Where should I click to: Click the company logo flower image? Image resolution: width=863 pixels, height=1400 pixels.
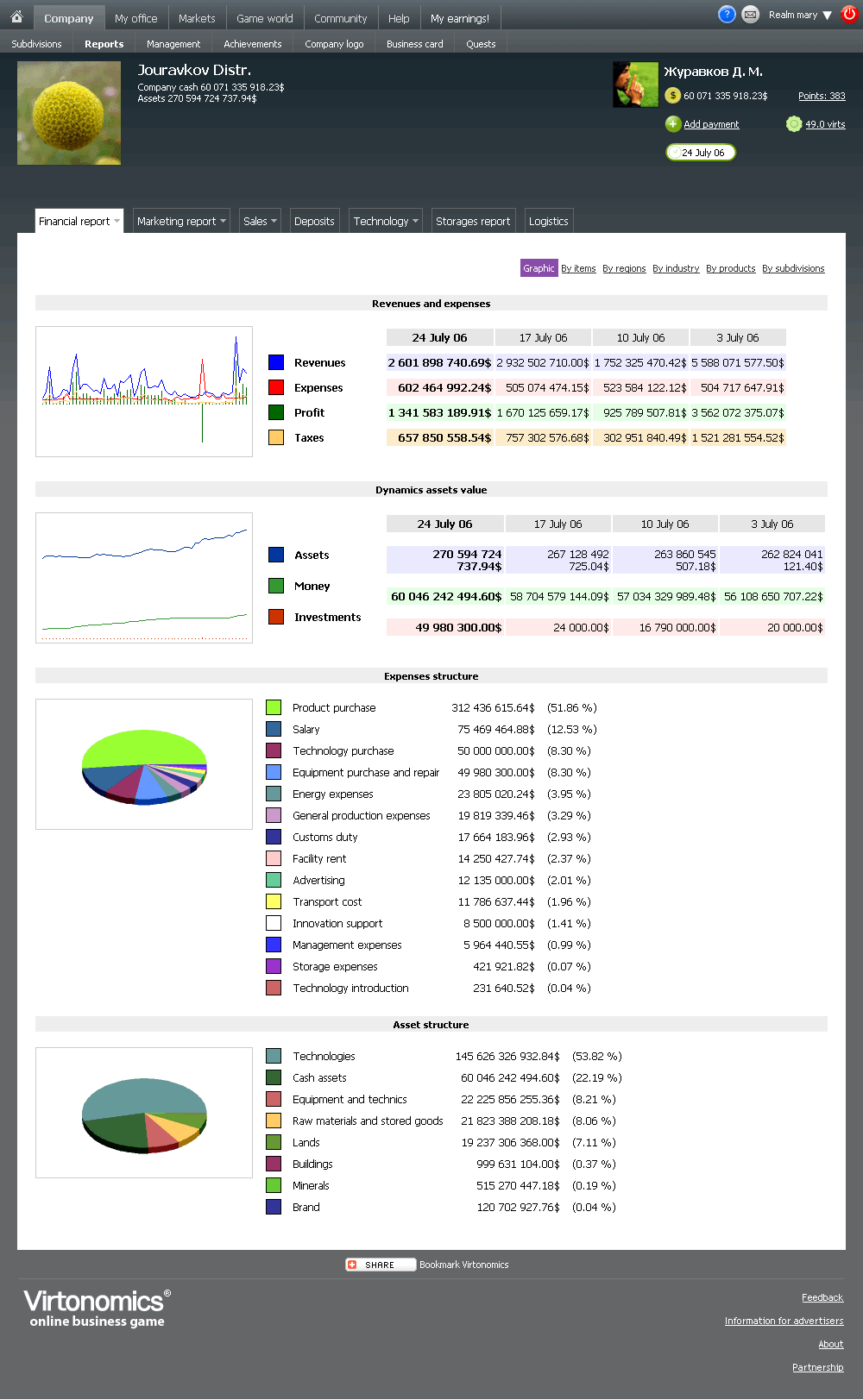[69, 113]
